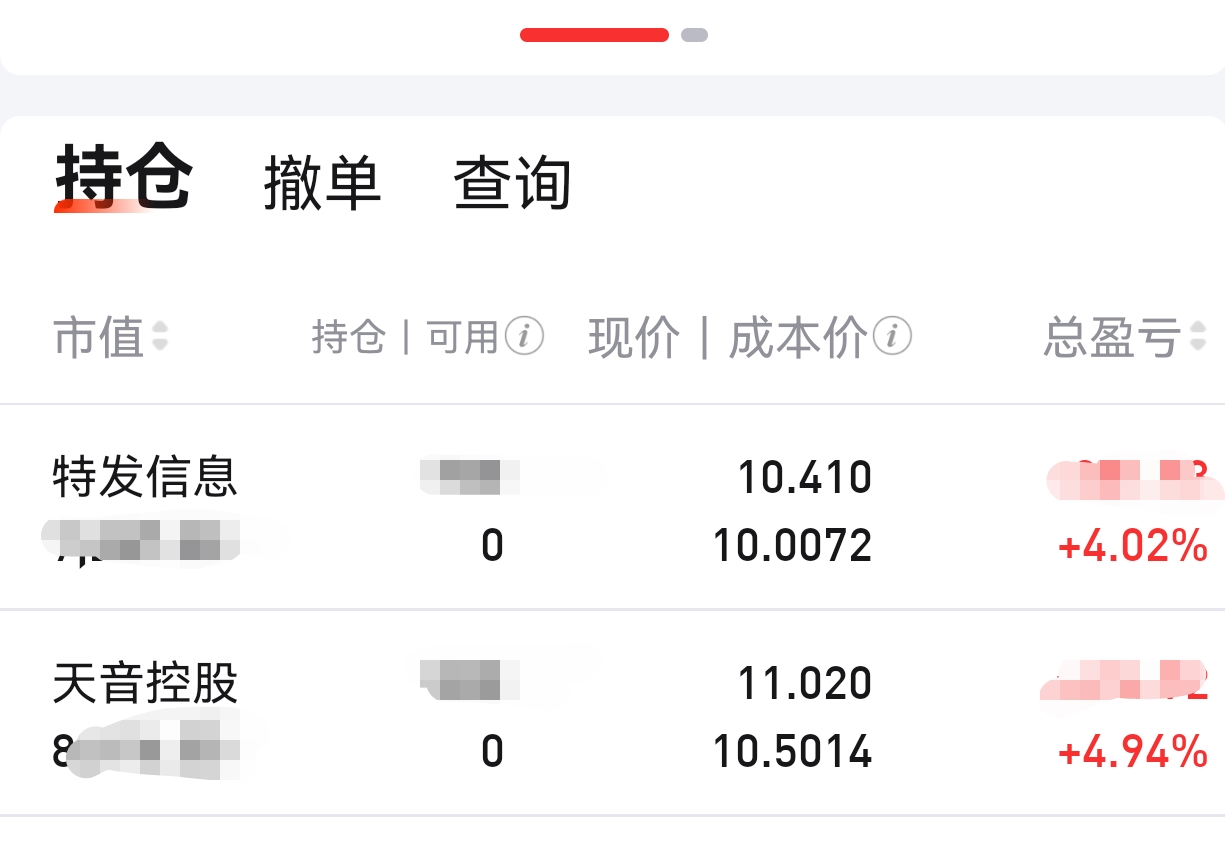Open the 天音控股 stock holding
This screenshot has height=857, width=1225.
click(x=145, y=684)
